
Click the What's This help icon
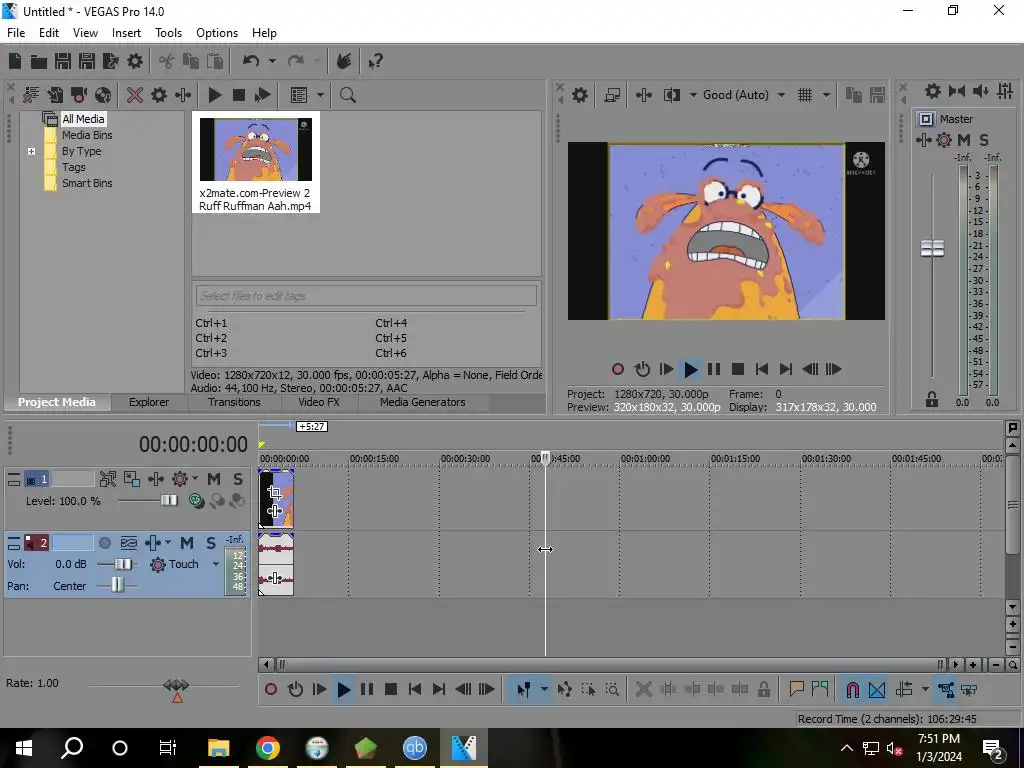click(x=375, y=61)
